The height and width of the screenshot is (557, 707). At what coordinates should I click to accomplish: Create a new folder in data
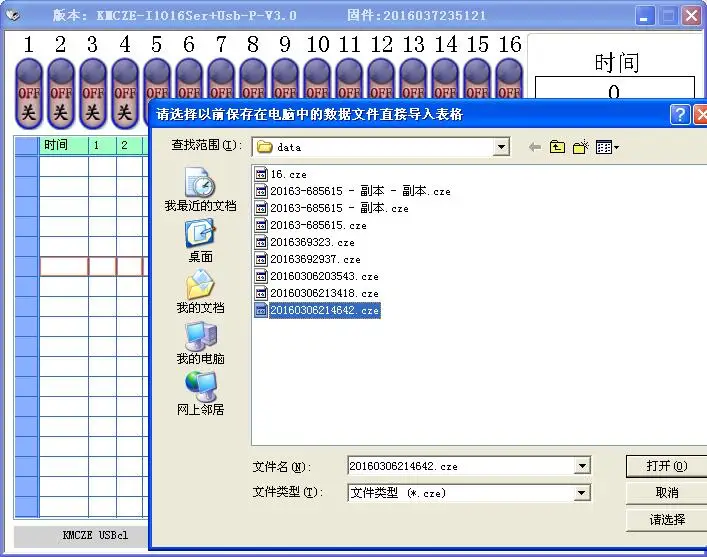tap(581, 147)
